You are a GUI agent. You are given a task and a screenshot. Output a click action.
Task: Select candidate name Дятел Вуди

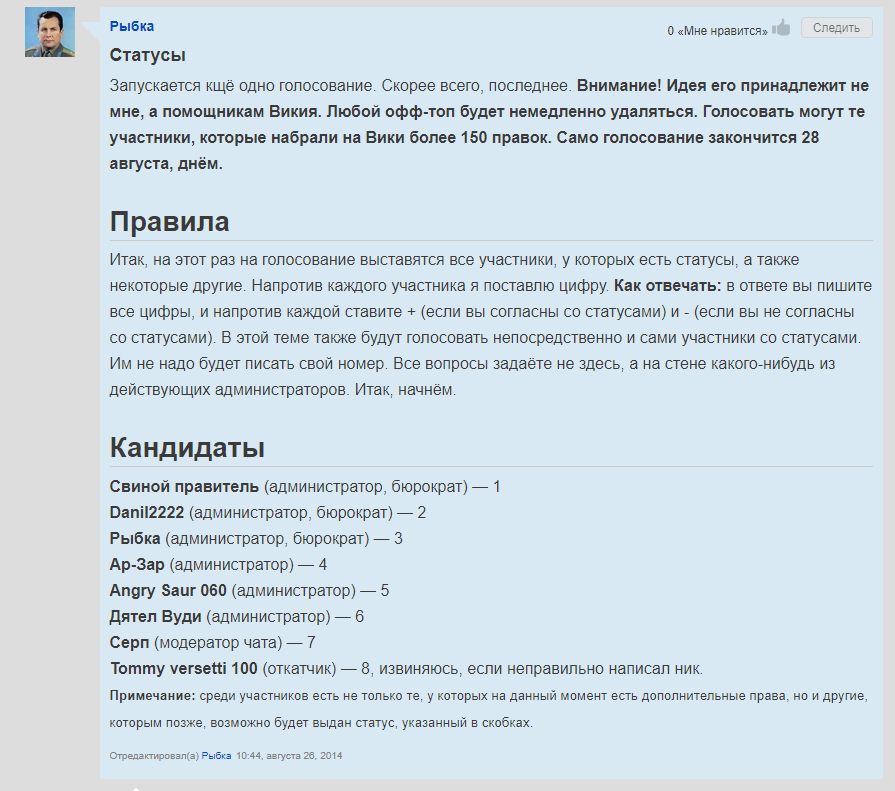point(155,617)
